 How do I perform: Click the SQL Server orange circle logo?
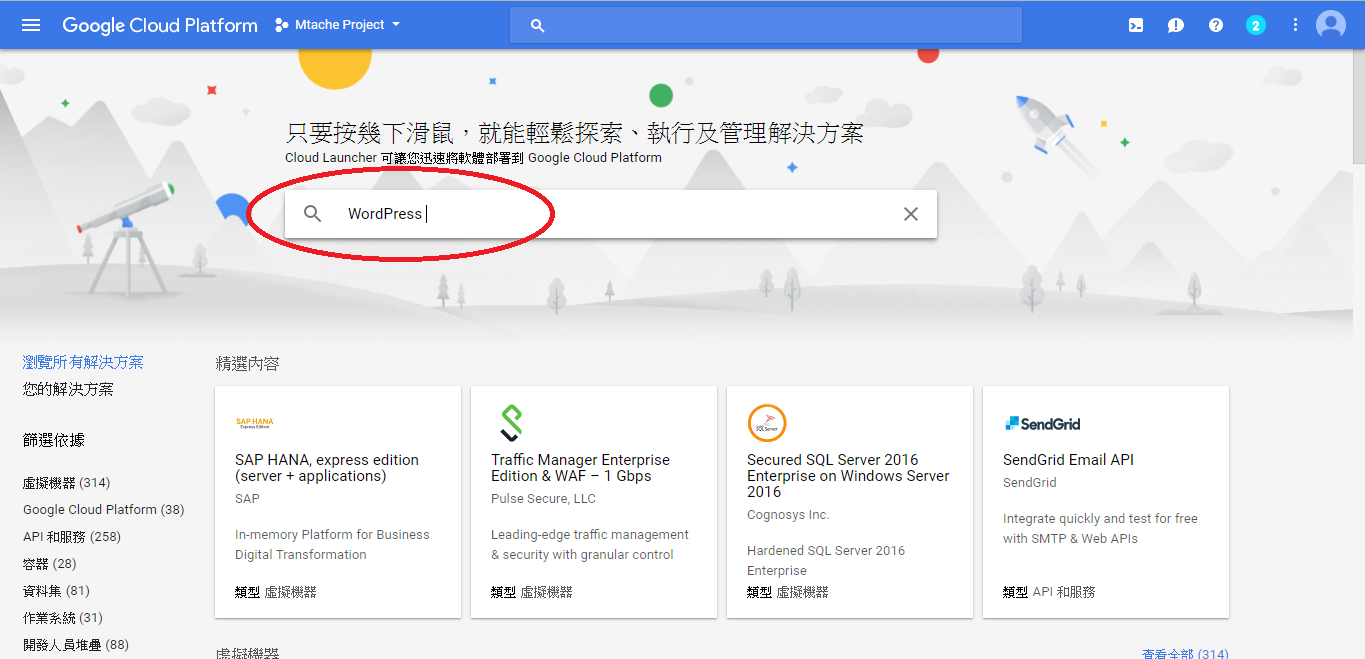(x=767, y=423)
